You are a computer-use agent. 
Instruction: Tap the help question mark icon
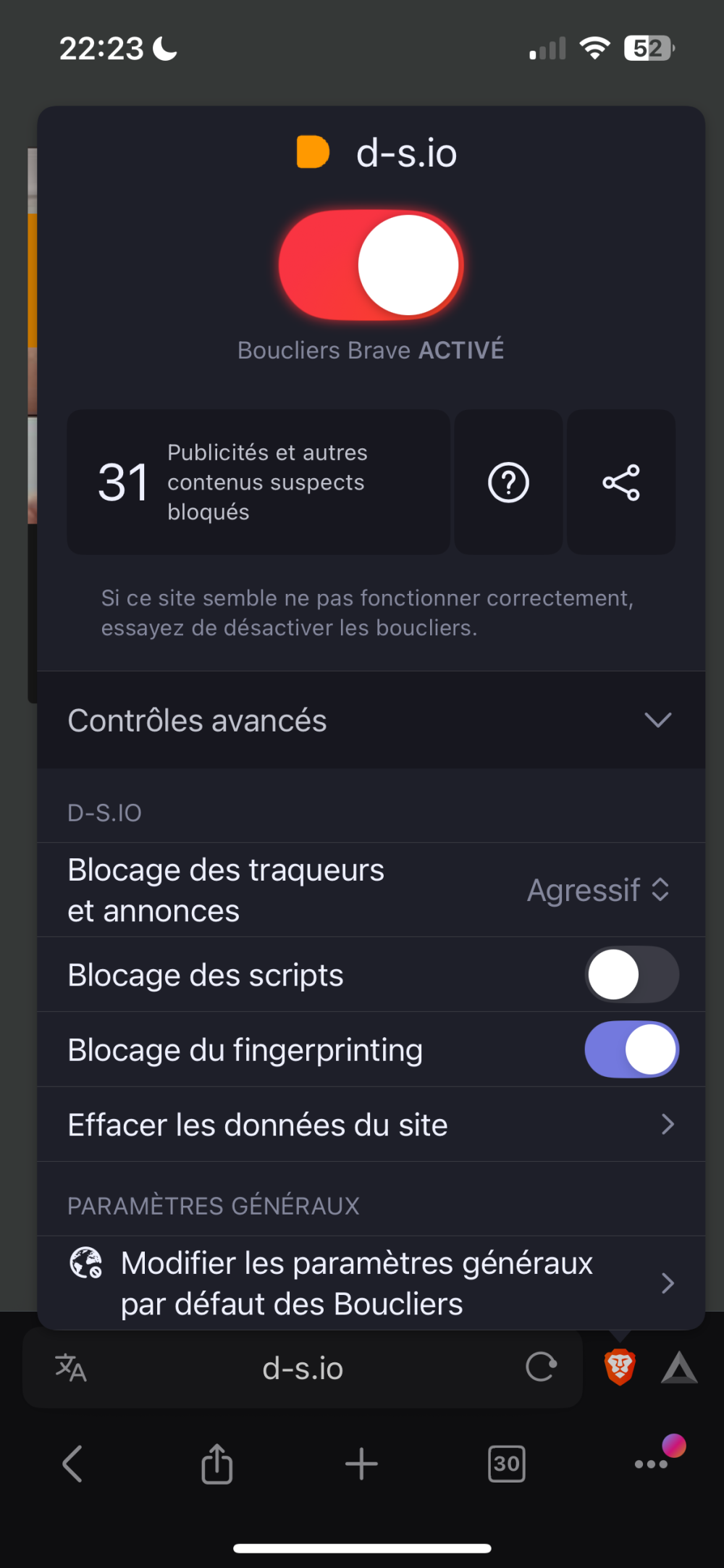pyautogui.click(x=509, y=482)
